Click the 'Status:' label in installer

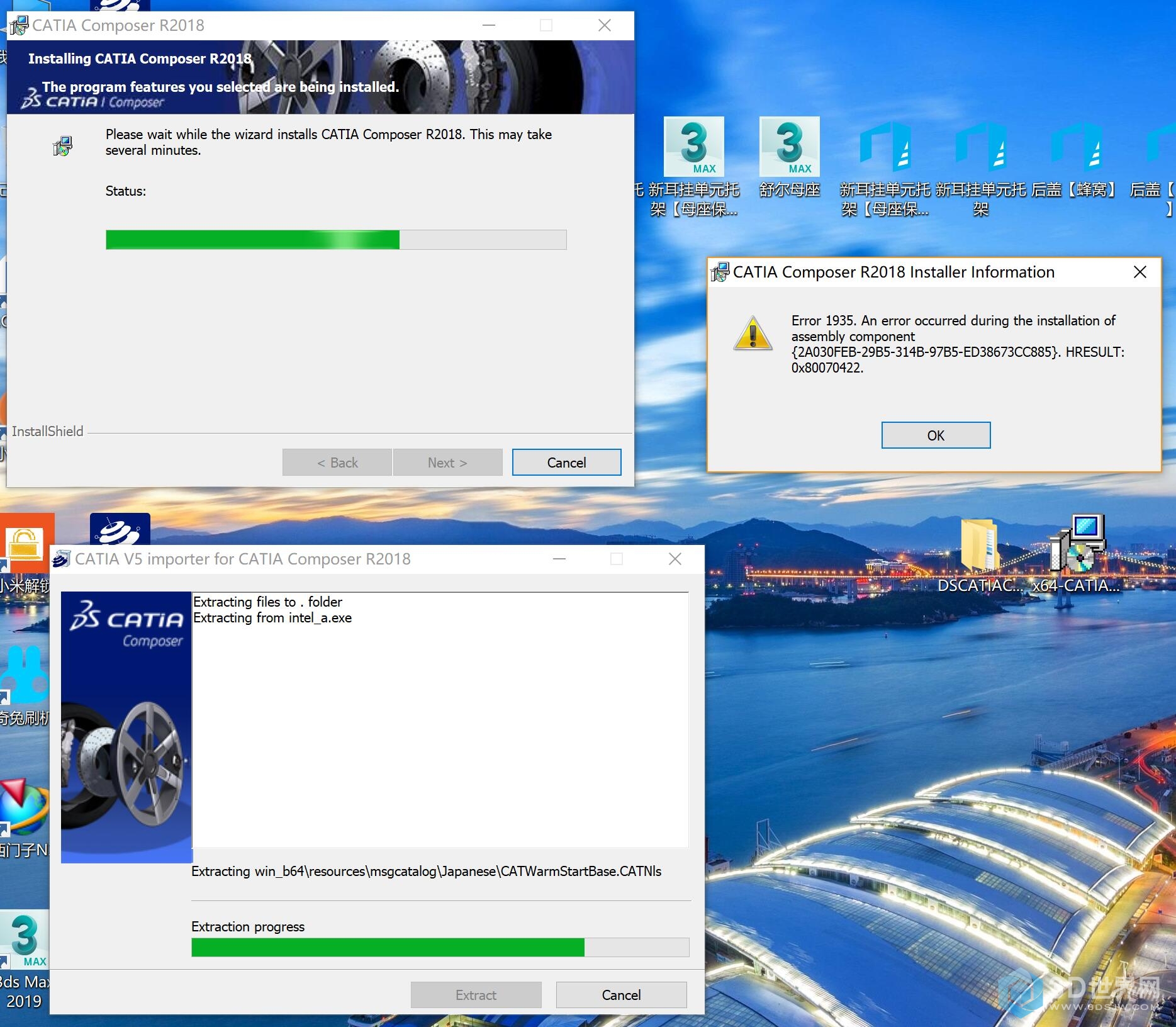[126, 191]
